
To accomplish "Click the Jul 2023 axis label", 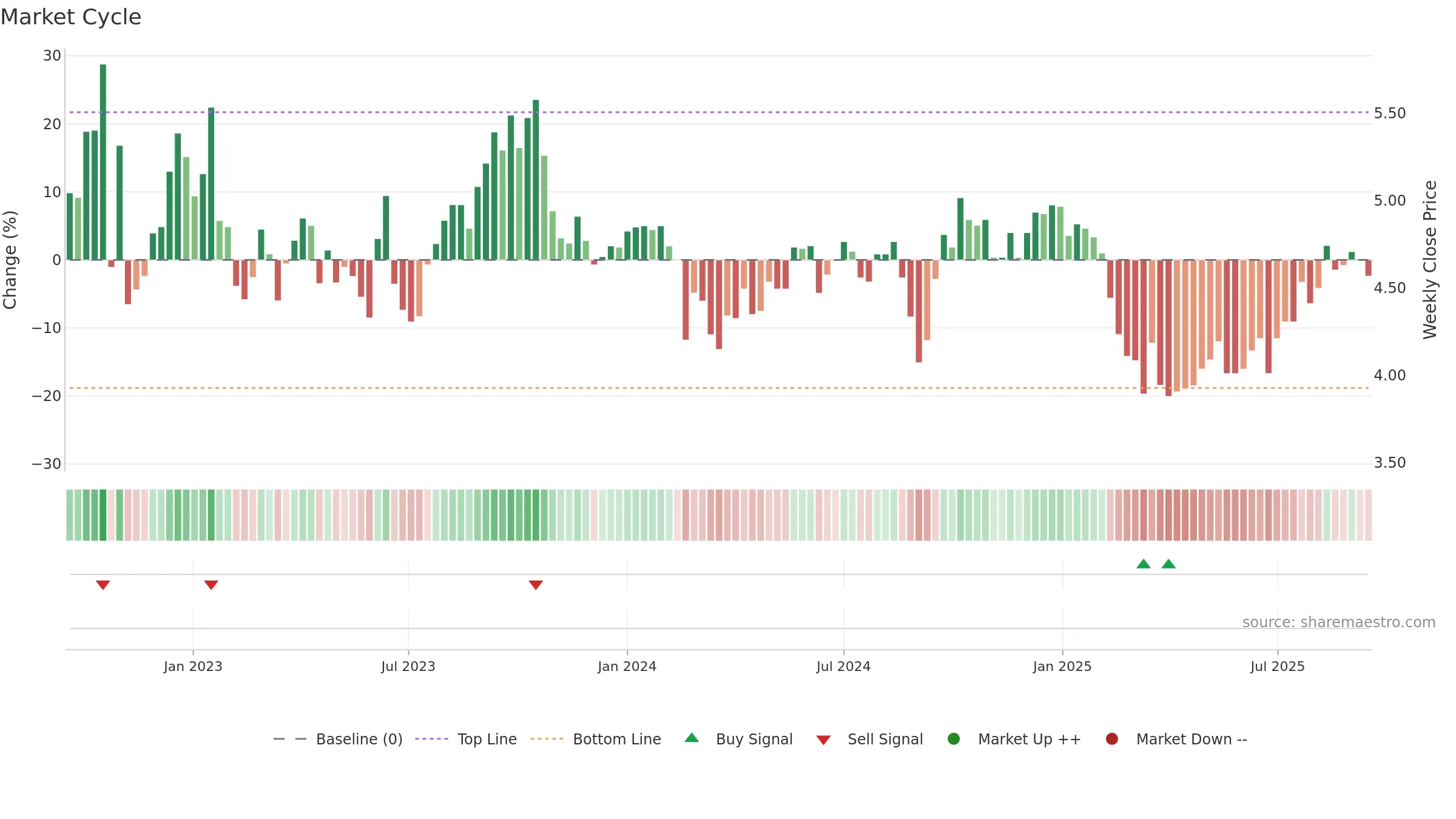I will pyautogui.click(x=408, y=666).
